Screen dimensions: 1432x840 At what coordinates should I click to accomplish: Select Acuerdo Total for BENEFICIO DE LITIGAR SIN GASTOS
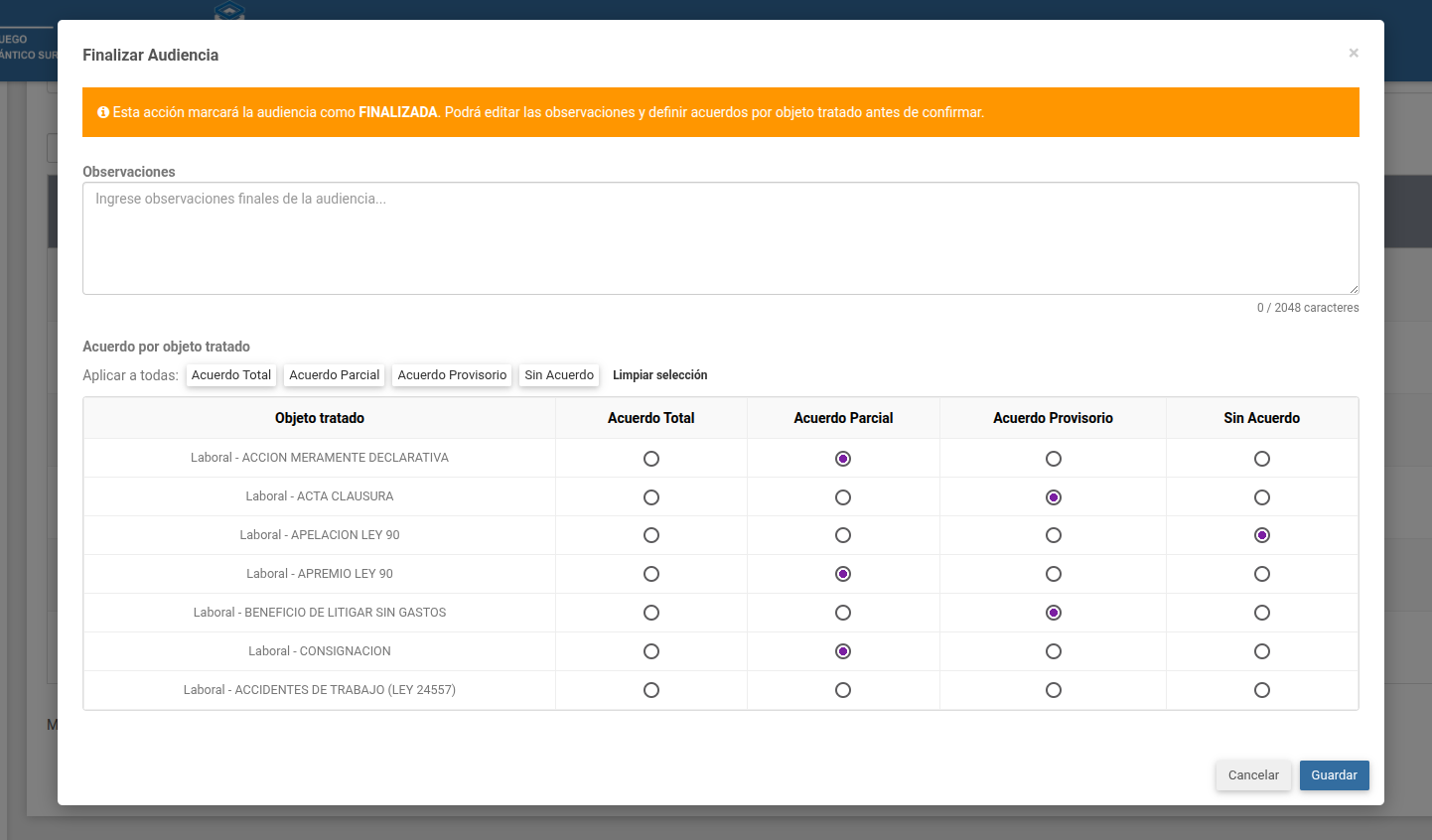tap(651, 613)
